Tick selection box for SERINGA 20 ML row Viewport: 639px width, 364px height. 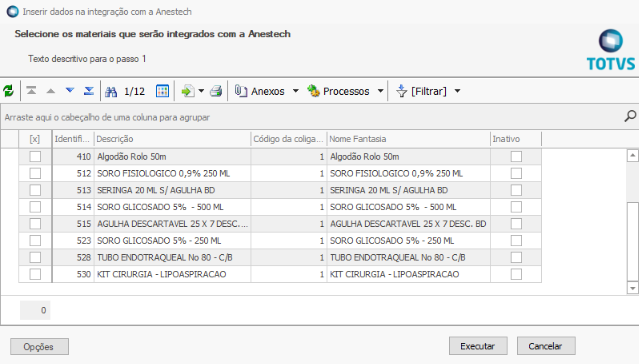pos(35,190)
